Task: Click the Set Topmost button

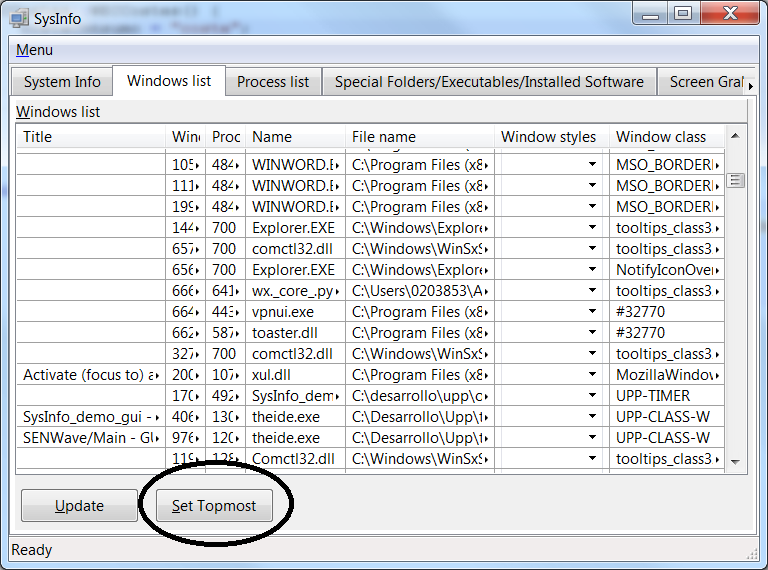Action: click(214, 506)
